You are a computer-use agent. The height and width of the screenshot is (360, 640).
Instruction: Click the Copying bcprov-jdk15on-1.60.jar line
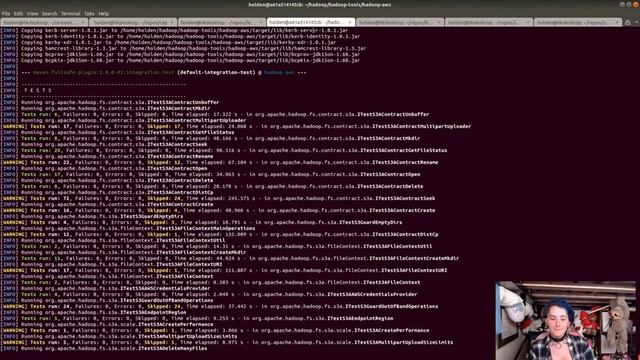pos(180,54)
